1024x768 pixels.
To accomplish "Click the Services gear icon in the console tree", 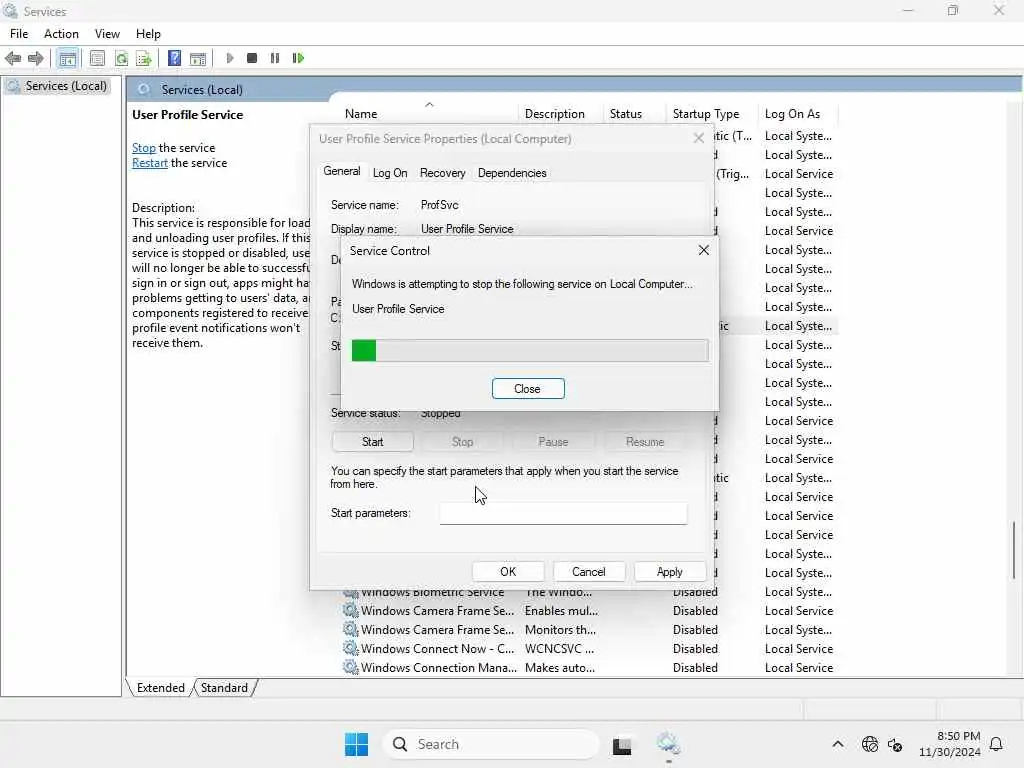I will tap(13, 86).
